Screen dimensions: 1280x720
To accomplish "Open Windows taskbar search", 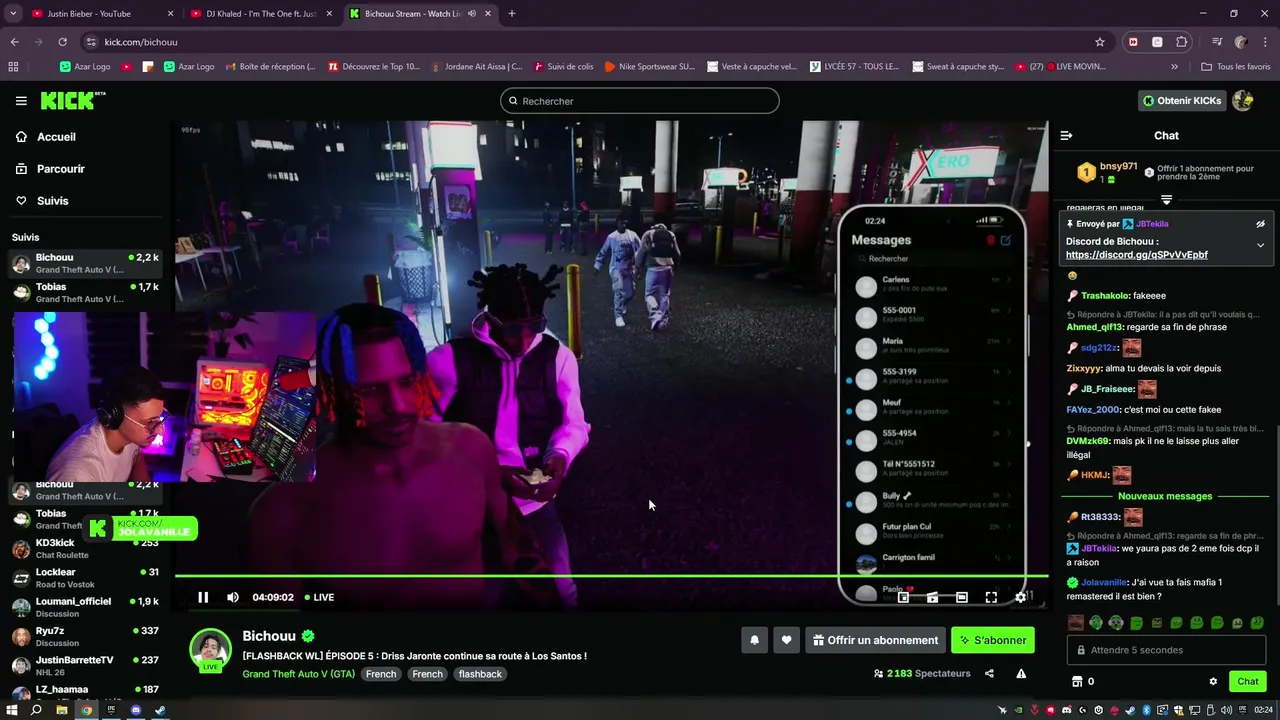I will [x=36, y=710].
